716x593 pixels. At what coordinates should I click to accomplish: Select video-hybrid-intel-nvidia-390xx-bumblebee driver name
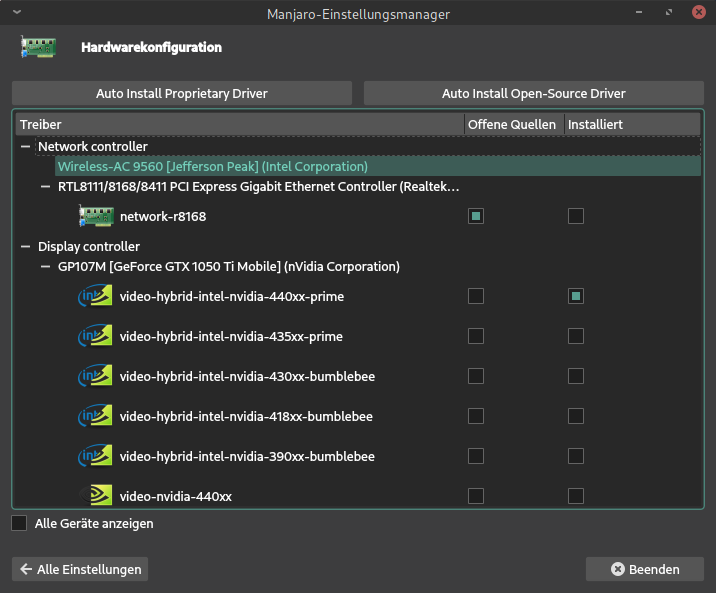(x=247, y=457)
